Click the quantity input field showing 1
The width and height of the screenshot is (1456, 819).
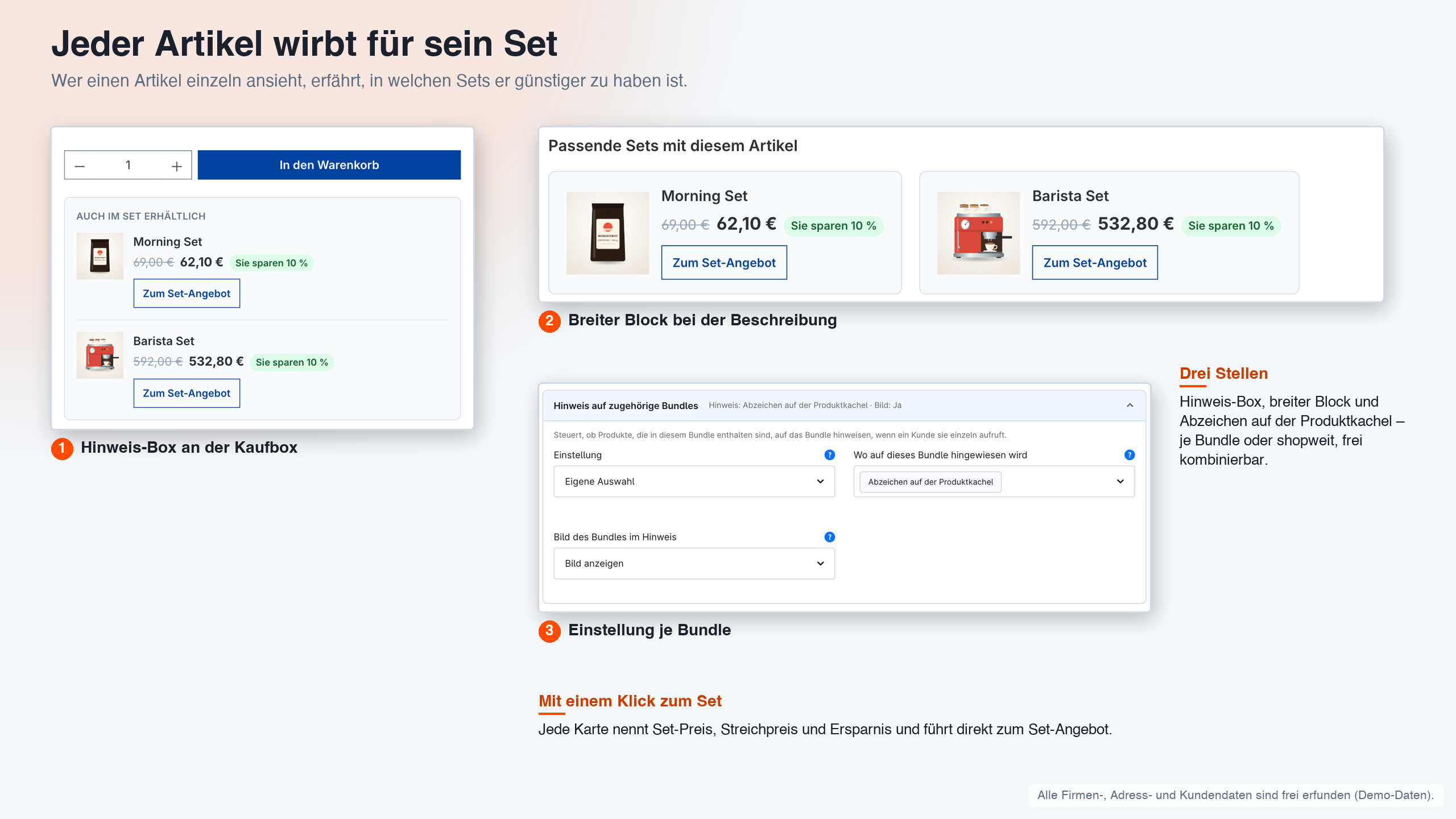(x=128, y=165)
